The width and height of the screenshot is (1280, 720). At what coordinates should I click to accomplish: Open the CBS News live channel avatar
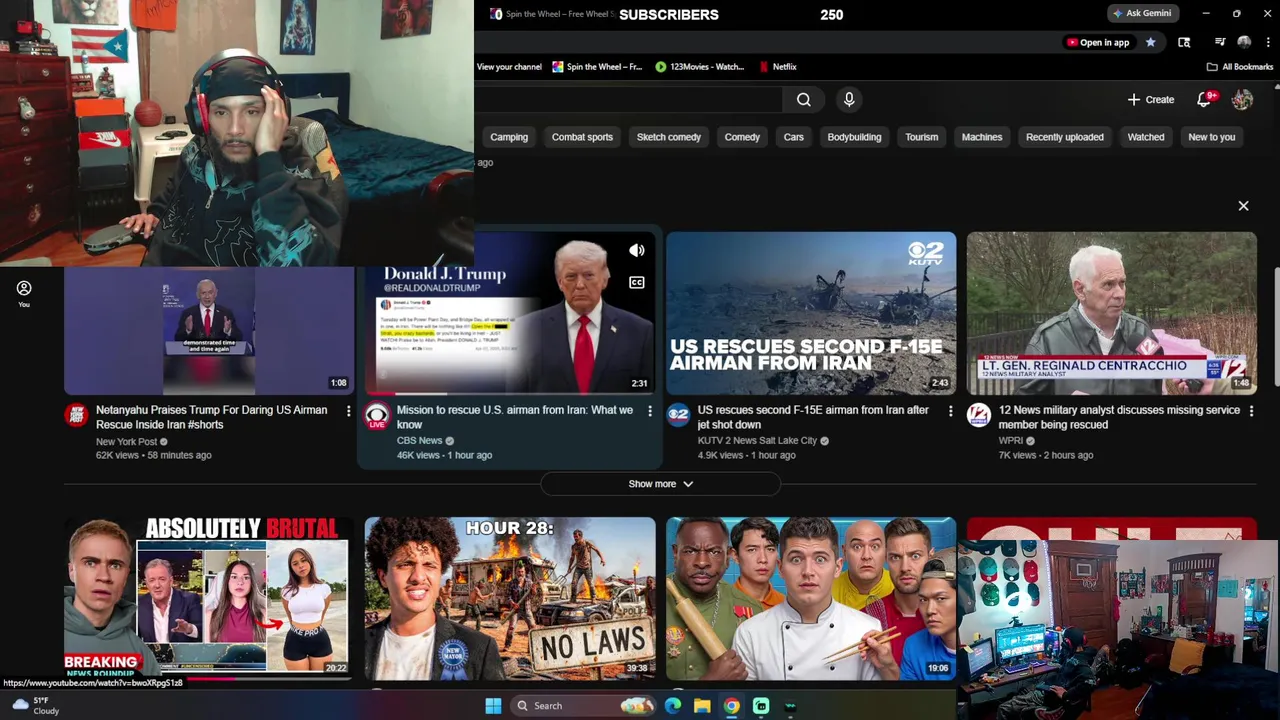(x=377, y=416)
